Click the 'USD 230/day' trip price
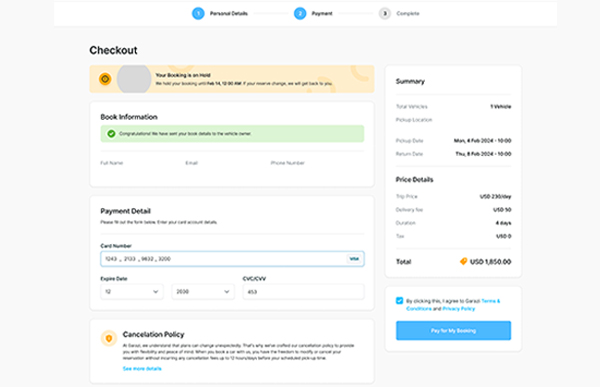Viewport: 600px width, 387px height. 495,196
